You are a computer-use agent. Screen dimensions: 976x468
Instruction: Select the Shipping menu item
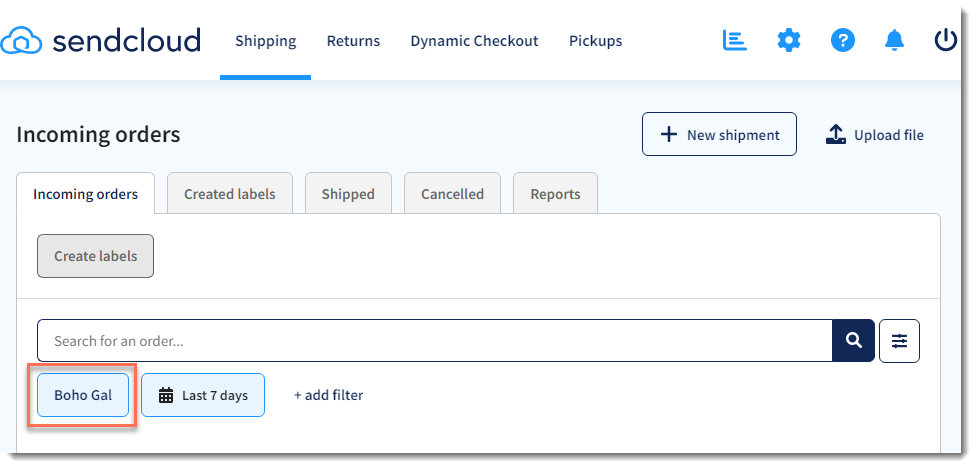(266, 41)
